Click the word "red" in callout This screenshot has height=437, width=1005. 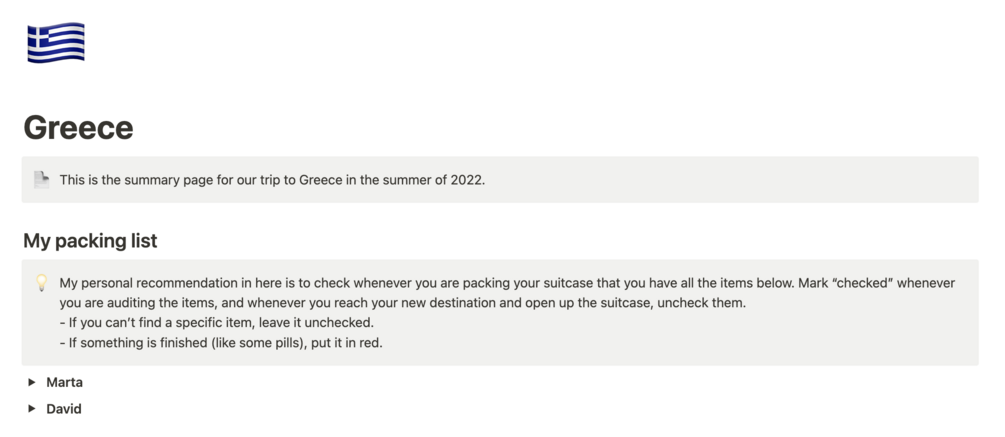pos(372,343)
